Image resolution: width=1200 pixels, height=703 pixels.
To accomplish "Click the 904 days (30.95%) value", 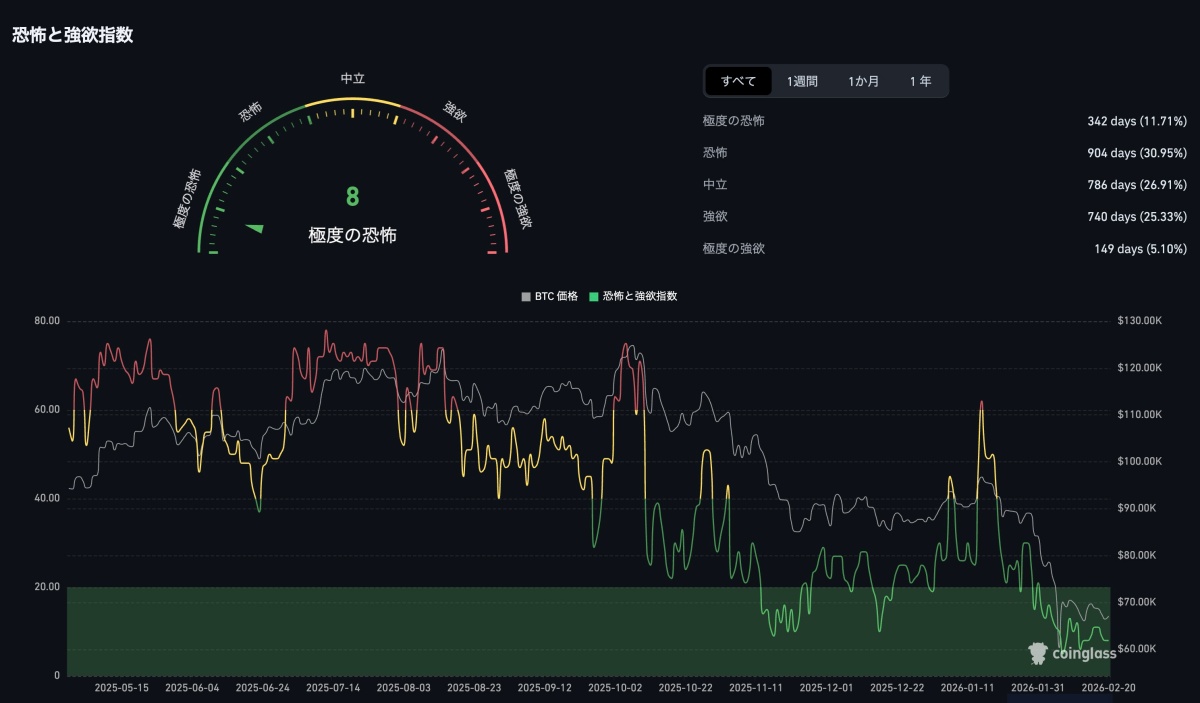I will pyautogui.click(x=1137, y=153).
